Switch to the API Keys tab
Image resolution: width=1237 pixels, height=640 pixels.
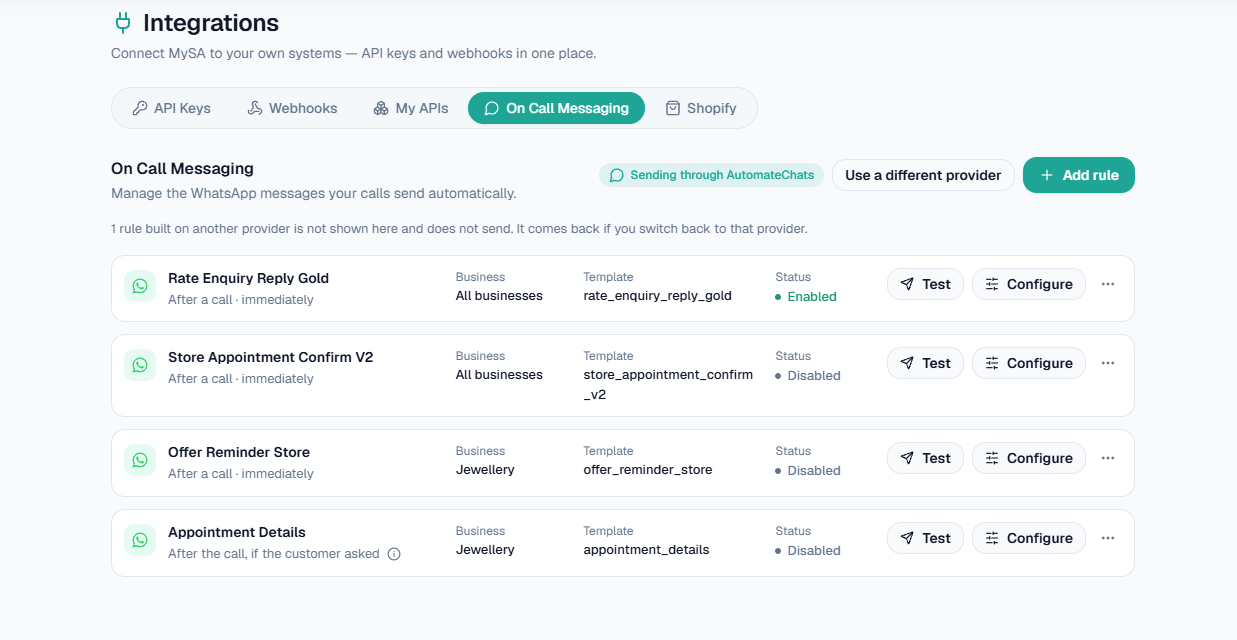[172, 108]
